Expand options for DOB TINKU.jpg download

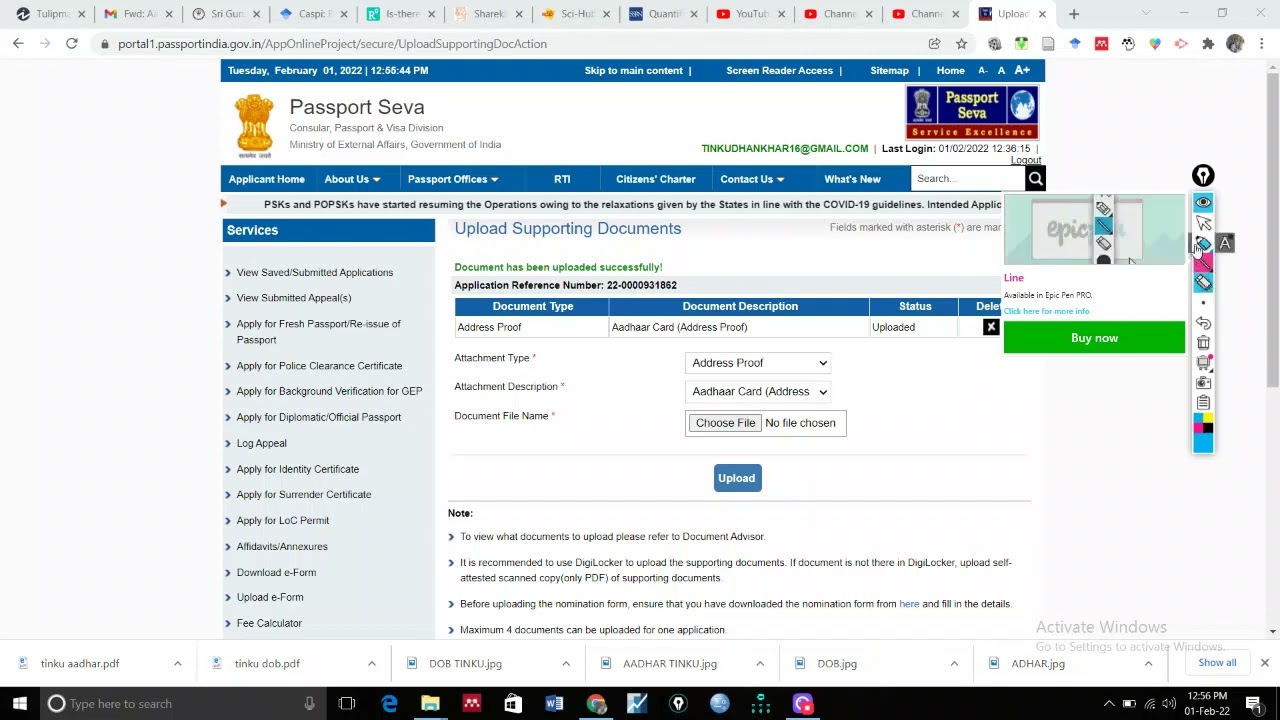pyautogui.click(x=565, y=664)
